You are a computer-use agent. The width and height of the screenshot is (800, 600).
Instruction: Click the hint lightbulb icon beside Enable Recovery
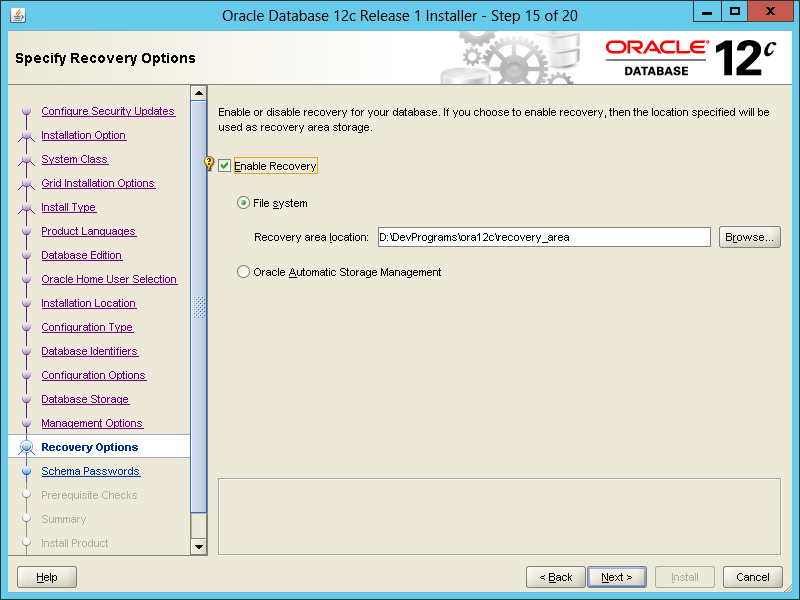coord(209,163)
